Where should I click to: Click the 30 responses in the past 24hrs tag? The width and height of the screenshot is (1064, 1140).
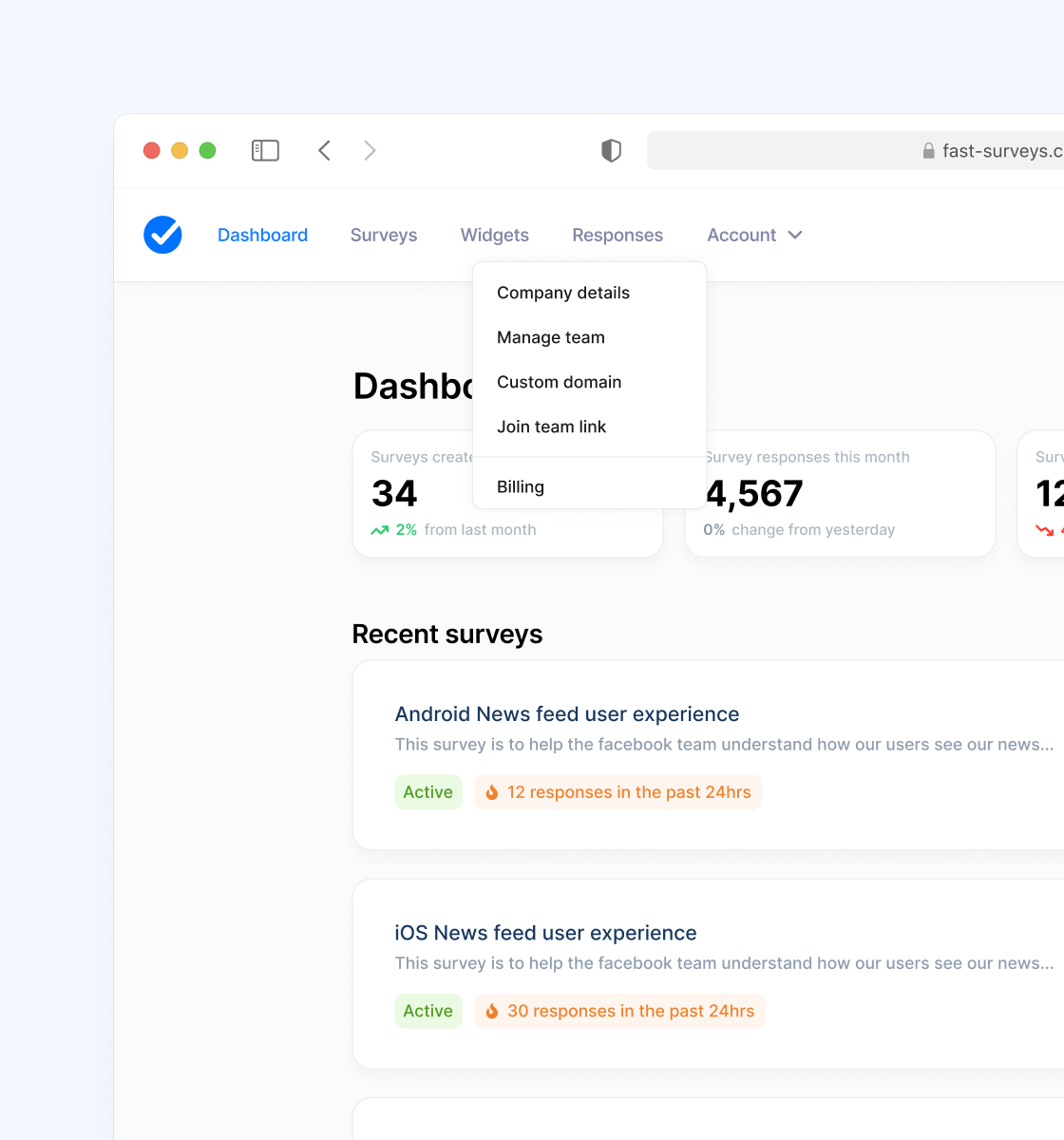click(620, 1011)
